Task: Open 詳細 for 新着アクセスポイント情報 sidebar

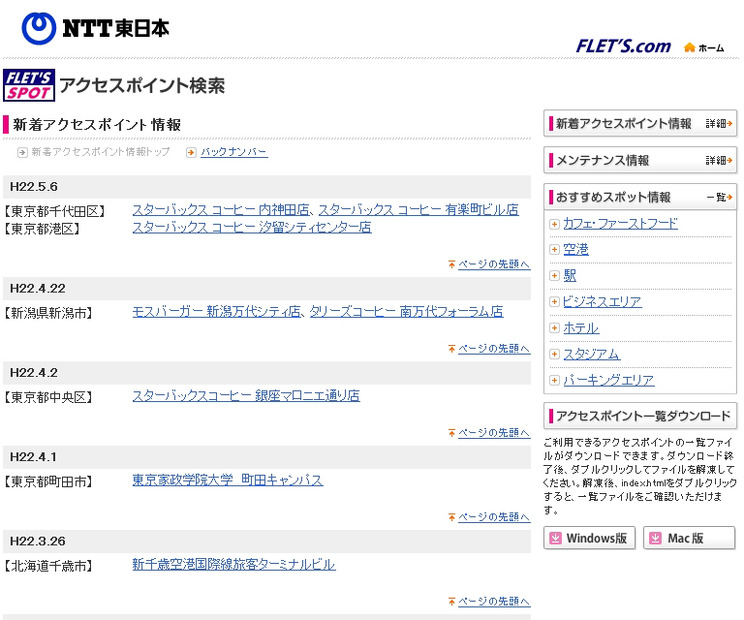Action: (x=719, y=124)
